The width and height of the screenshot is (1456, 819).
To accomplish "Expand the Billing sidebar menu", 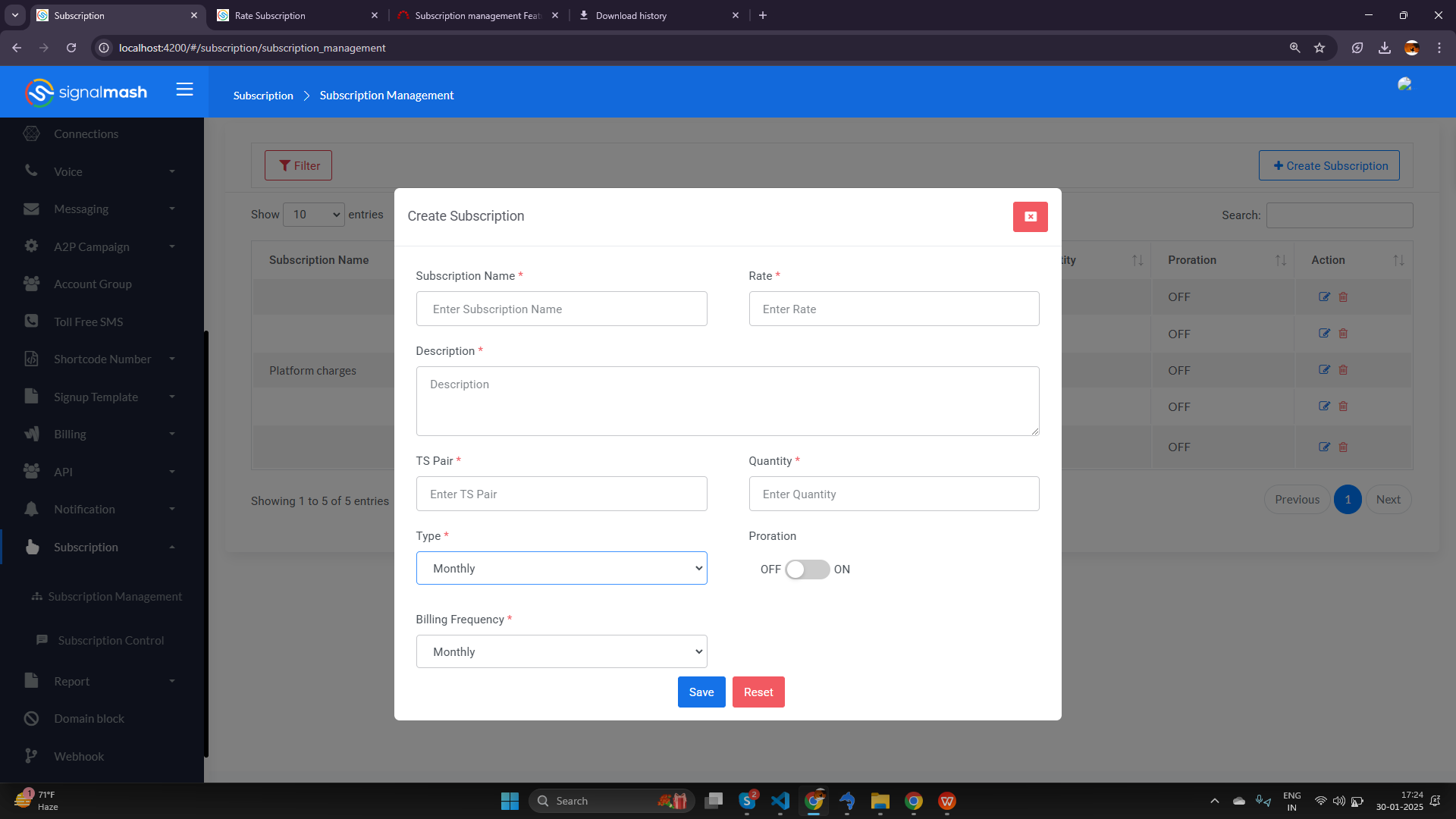I will 102,434.
